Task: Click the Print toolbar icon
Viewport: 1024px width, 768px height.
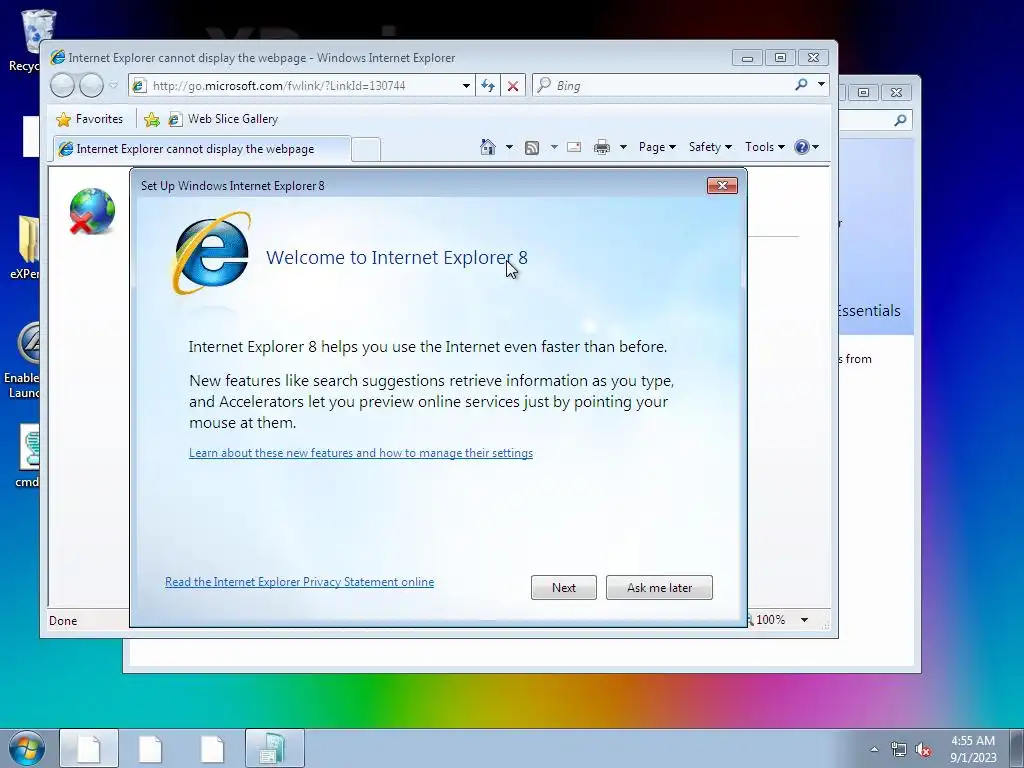Action: point(601,147)
